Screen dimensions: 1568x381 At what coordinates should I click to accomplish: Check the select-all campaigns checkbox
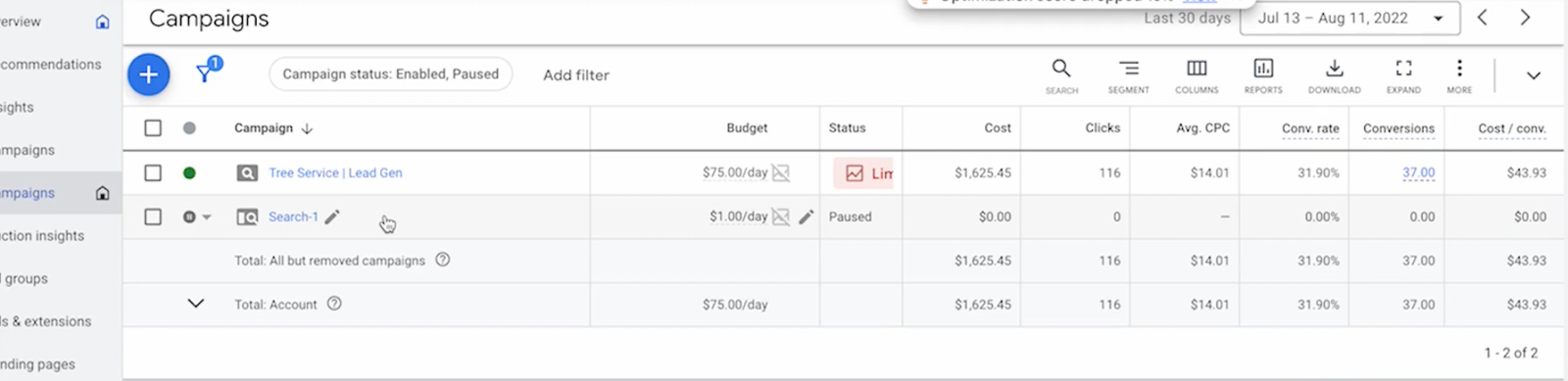153,128
